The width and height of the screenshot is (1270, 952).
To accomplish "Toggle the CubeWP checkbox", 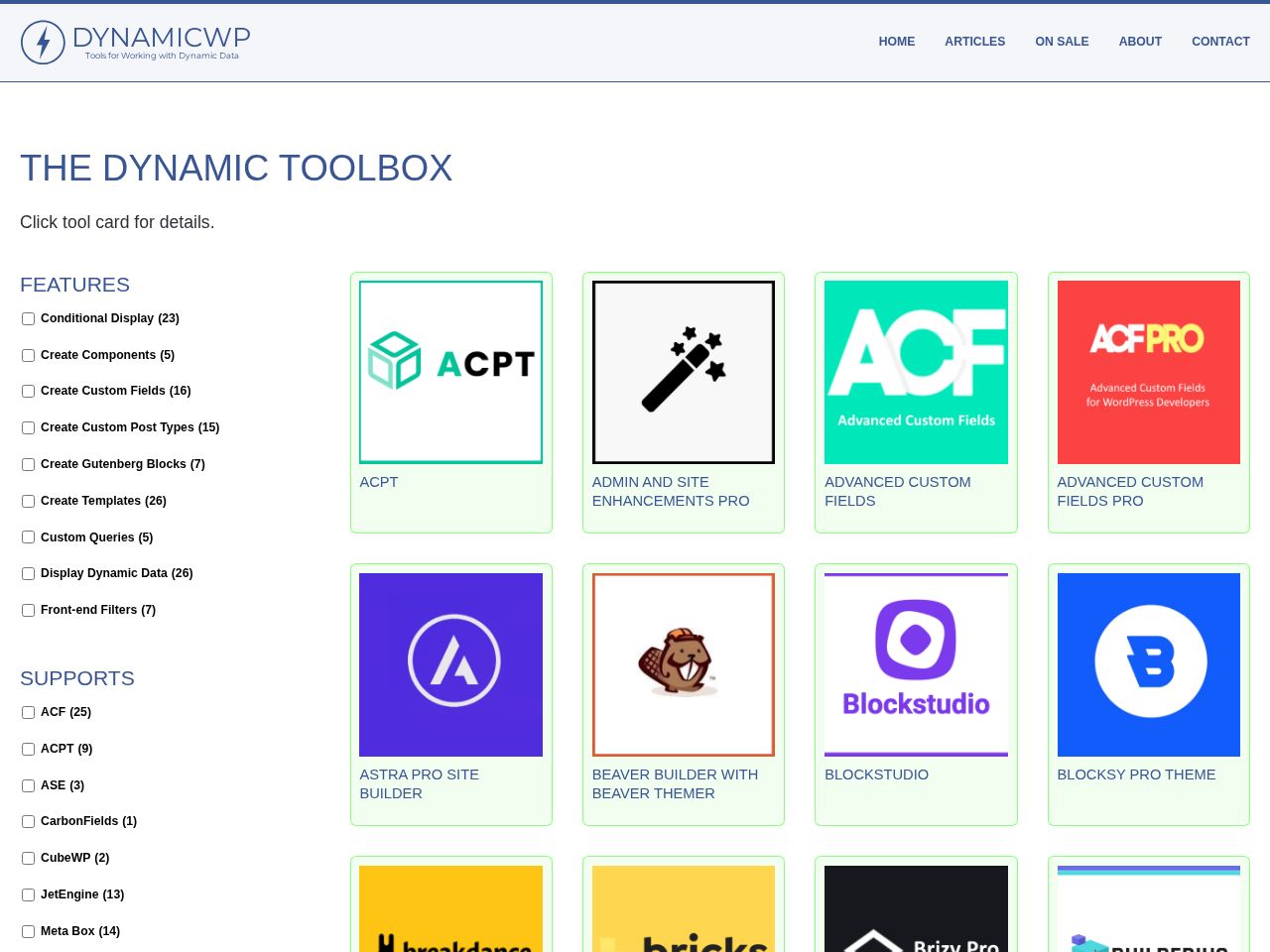I will (x=28, y=858).
